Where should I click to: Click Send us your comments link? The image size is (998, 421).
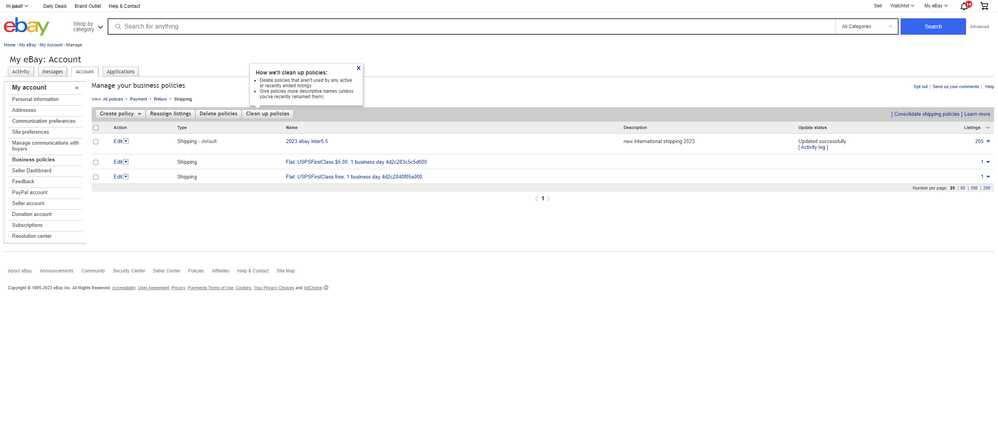point(956,87)
